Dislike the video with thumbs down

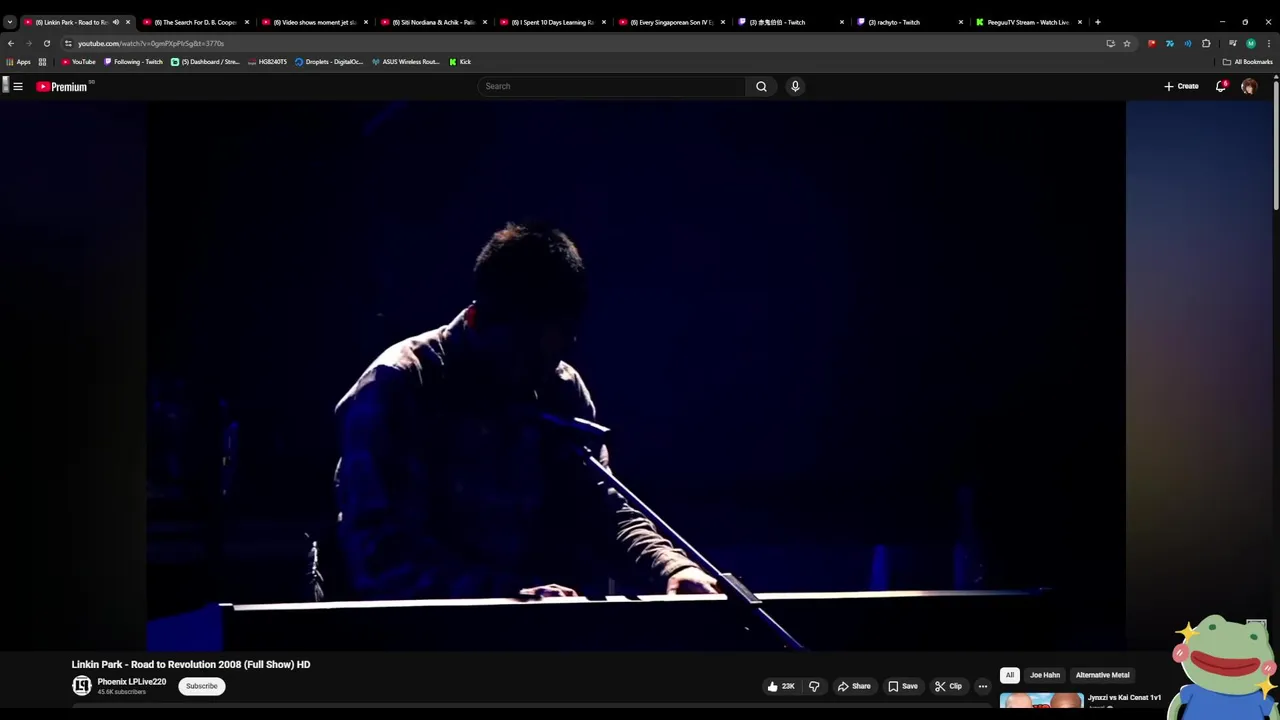tap(814, 686)
